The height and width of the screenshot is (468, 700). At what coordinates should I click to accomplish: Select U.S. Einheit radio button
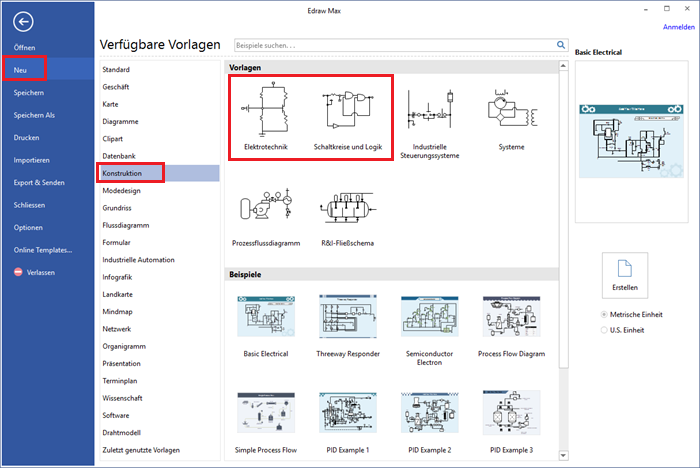pos(604,330)
